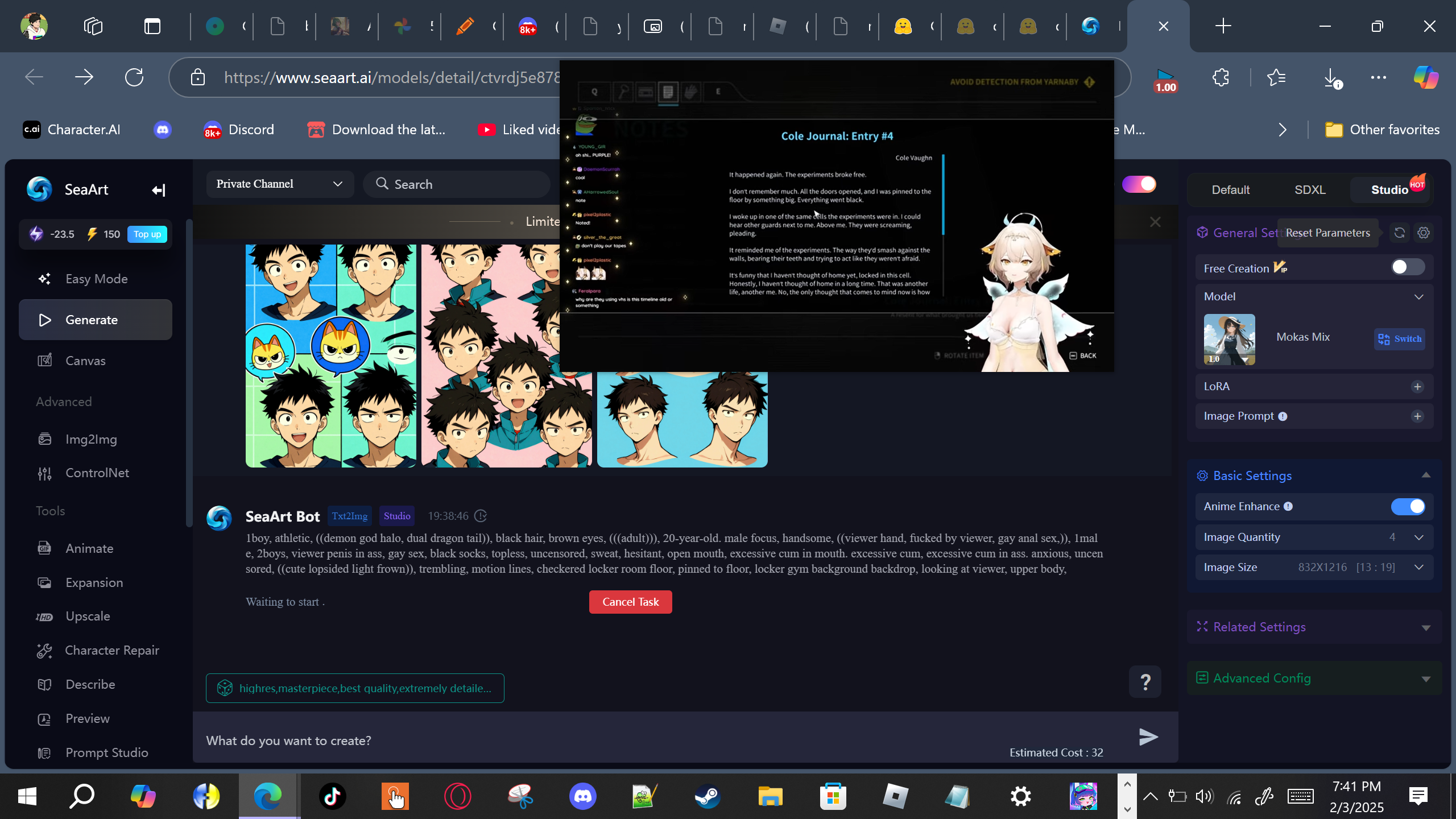Add an Image Prompt with the plus icon

click(x=1417, y=416)
